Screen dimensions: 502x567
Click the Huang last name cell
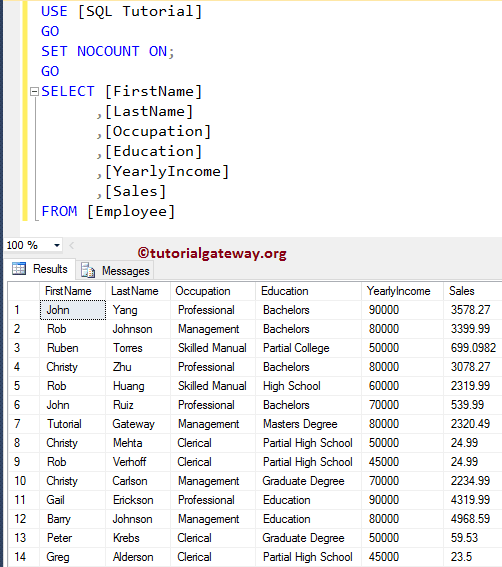click(x=138, y=386)
